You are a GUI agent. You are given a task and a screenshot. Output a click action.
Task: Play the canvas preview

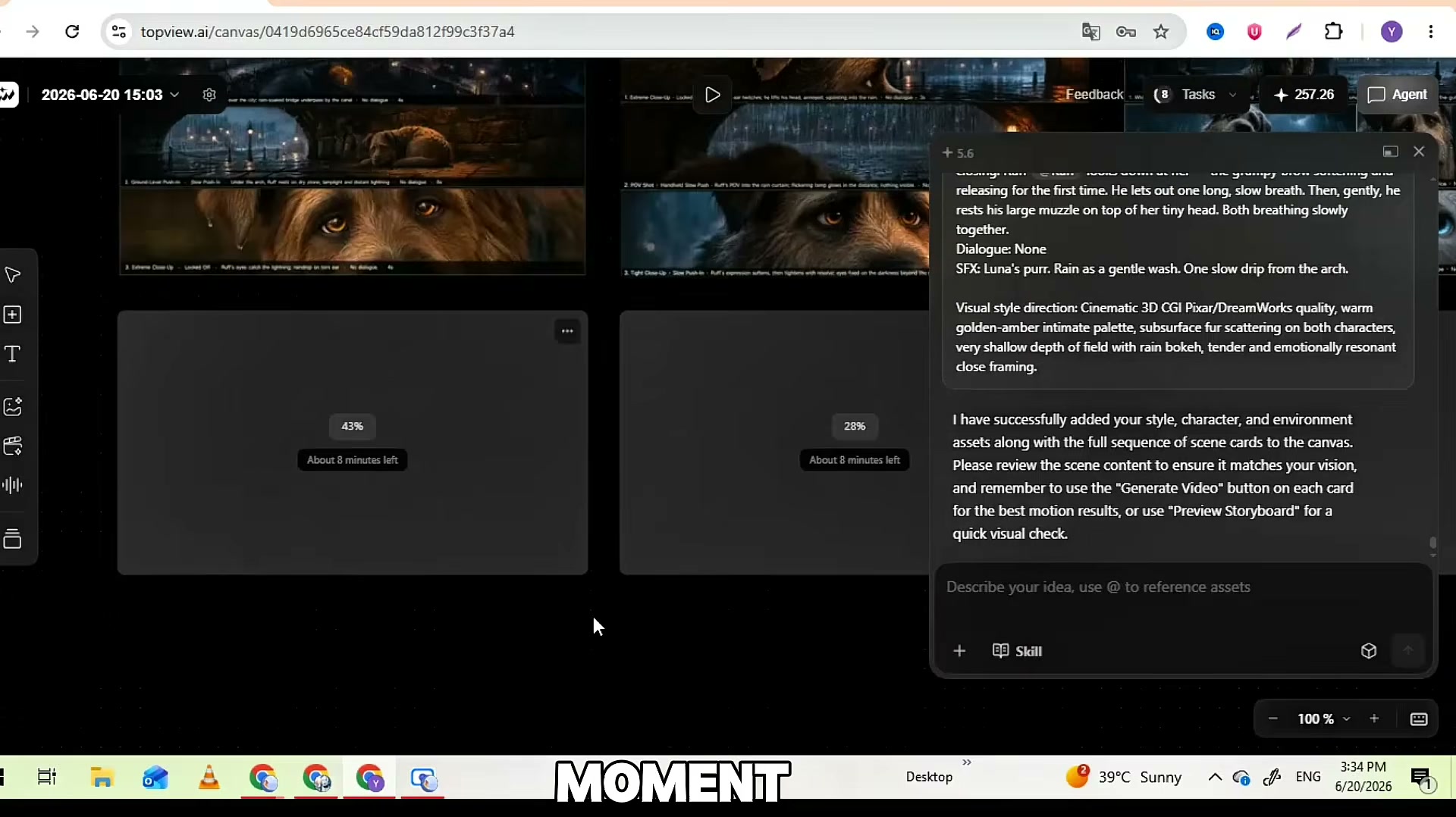(x=712, y=95)
